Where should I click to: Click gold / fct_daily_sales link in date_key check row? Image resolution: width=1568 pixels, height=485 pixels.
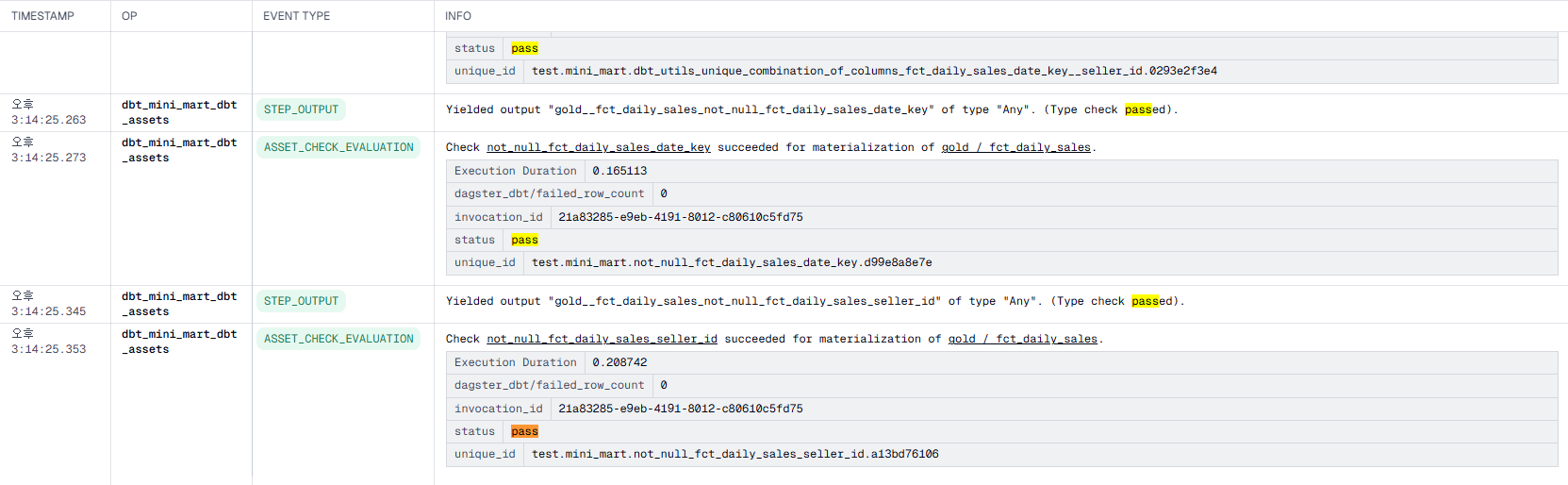[1015, 147]
